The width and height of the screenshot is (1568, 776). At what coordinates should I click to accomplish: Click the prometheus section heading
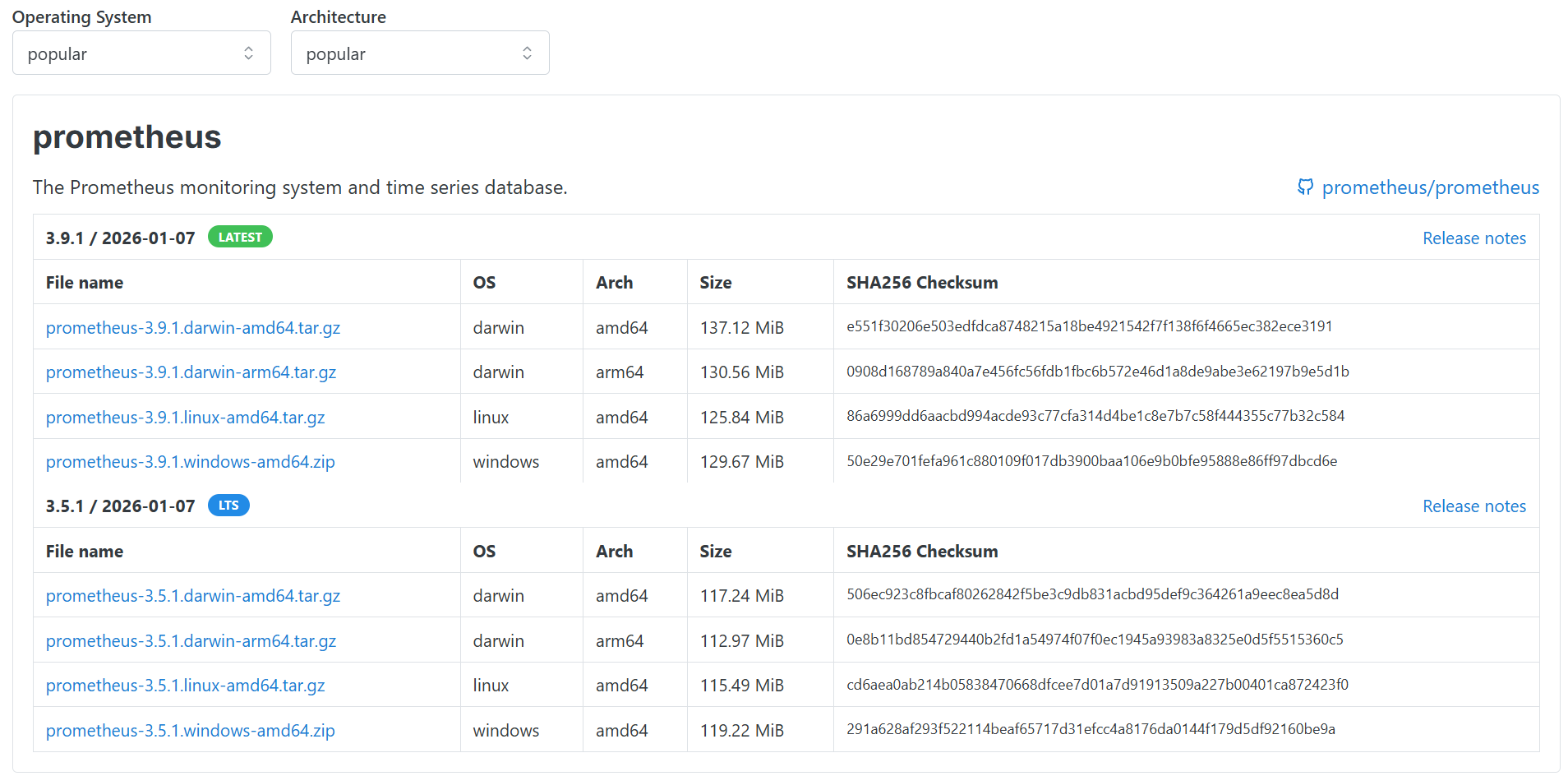pos(127,137)
